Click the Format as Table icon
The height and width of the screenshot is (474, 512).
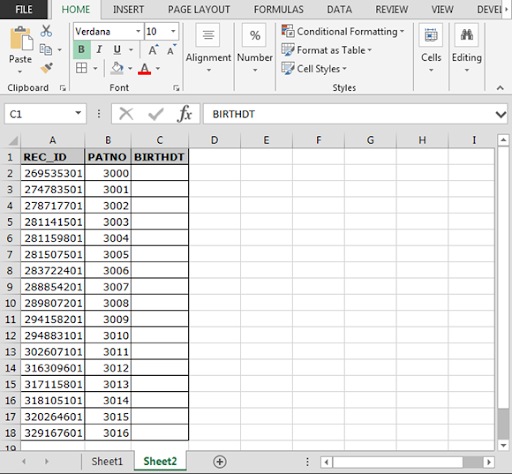click(x=288, y=50)
